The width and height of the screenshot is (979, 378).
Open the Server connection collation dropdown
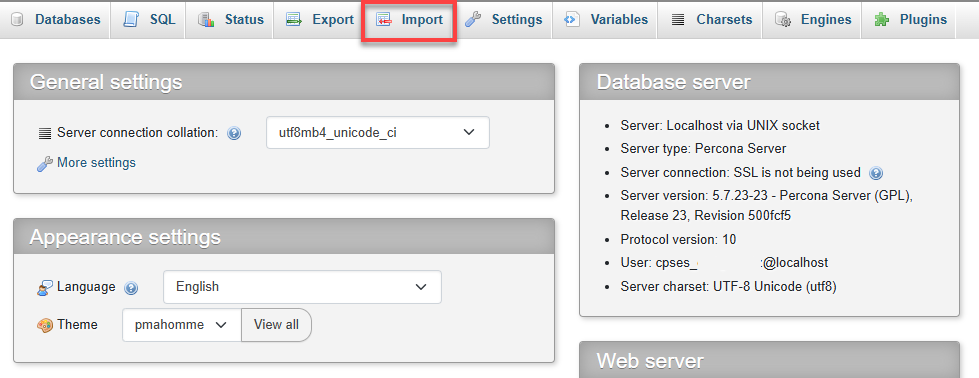tap(378, 132)
